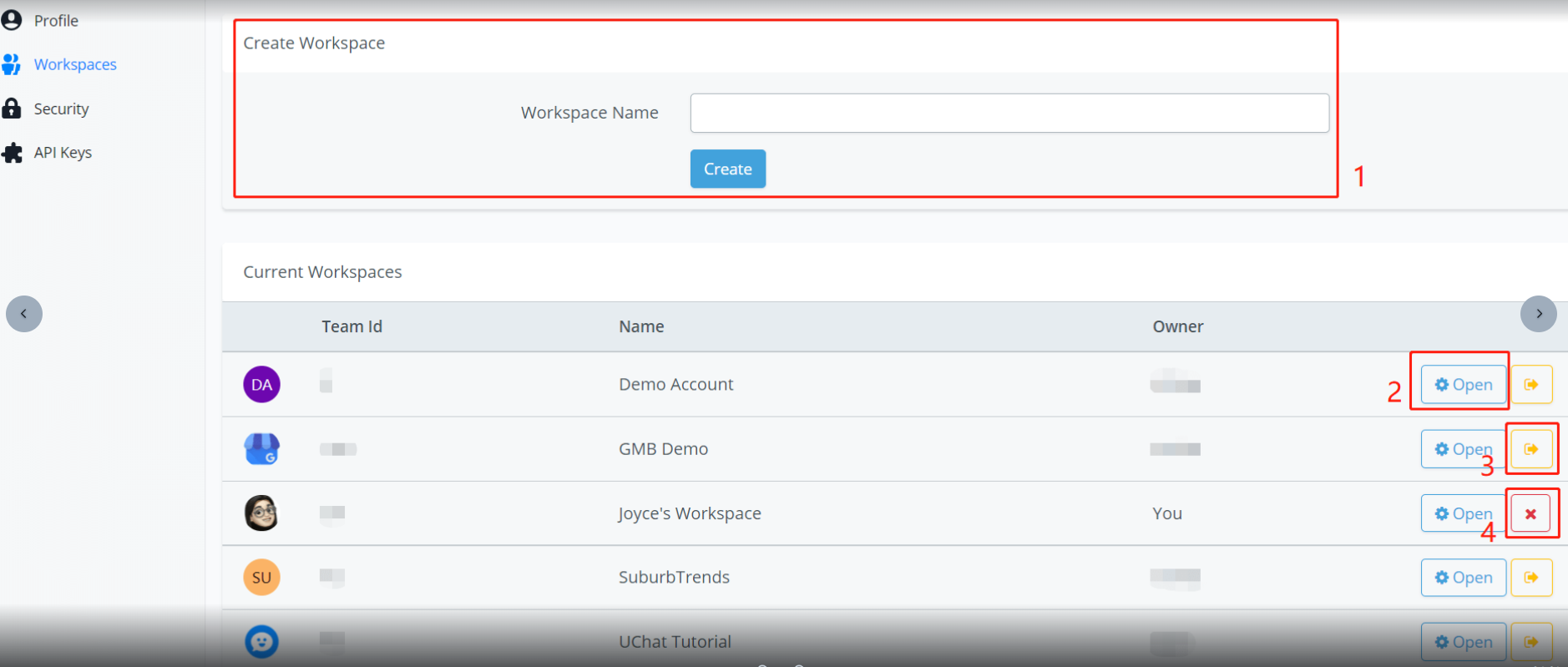The height and width of the screenshot is (667, 1568).
Task: Open Joyce's Workspace
Action: 1463,513
